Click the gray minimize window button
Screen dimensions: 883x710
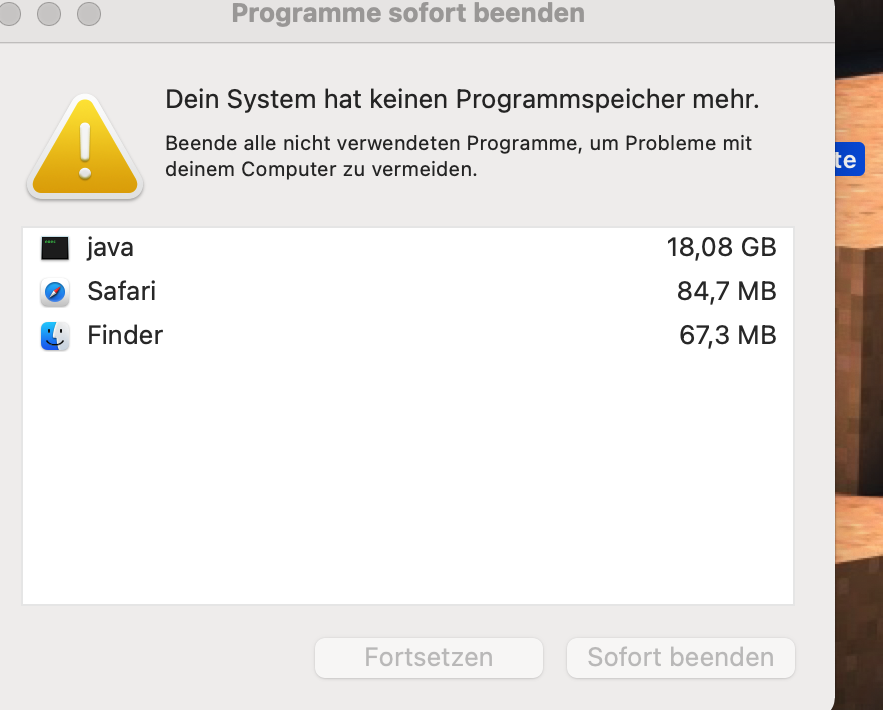pyautogui.click(x=49, y=14)
